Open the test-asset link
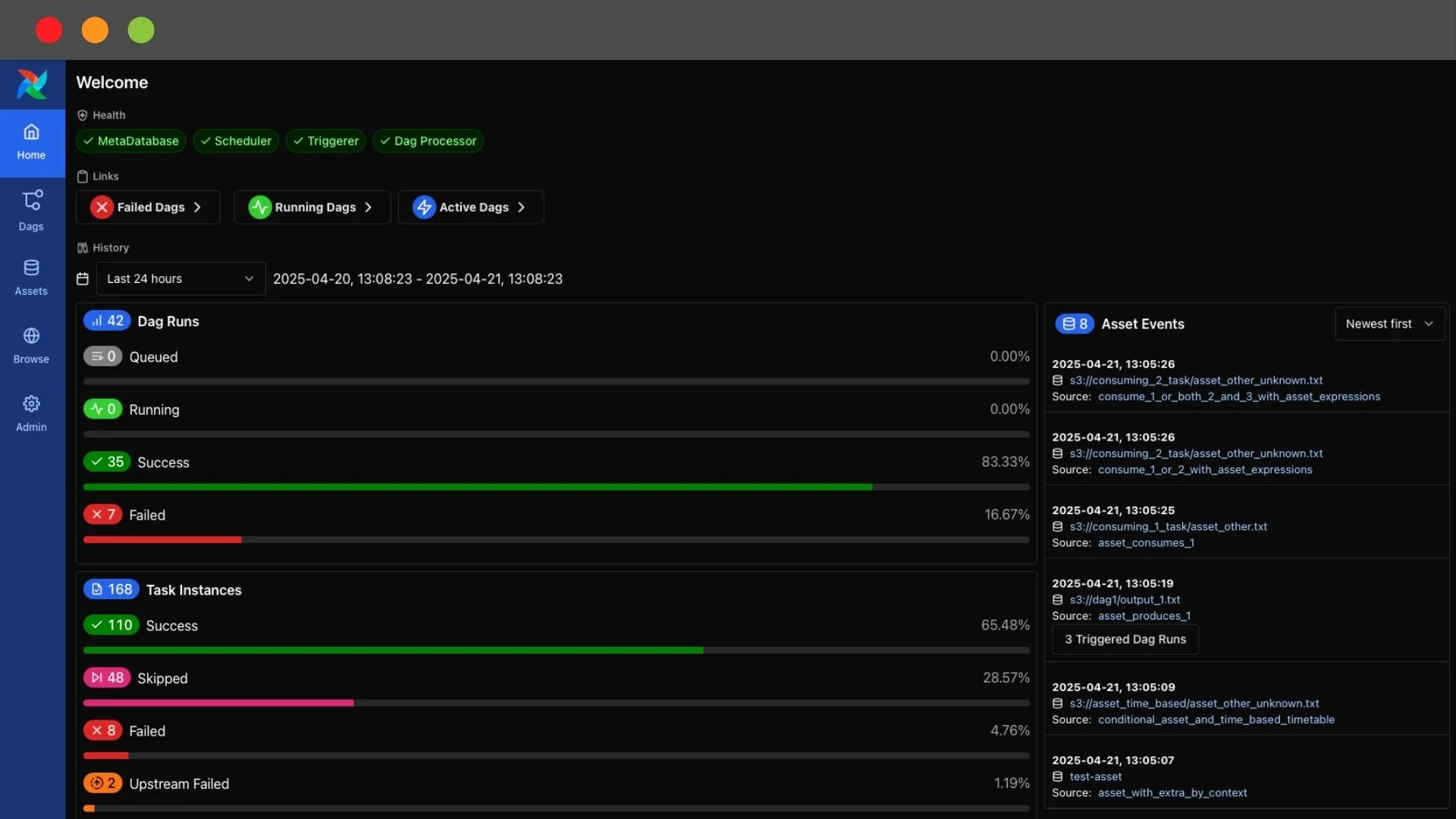The height and width of the screenshot is (819, 1456). pos(1096,777)
